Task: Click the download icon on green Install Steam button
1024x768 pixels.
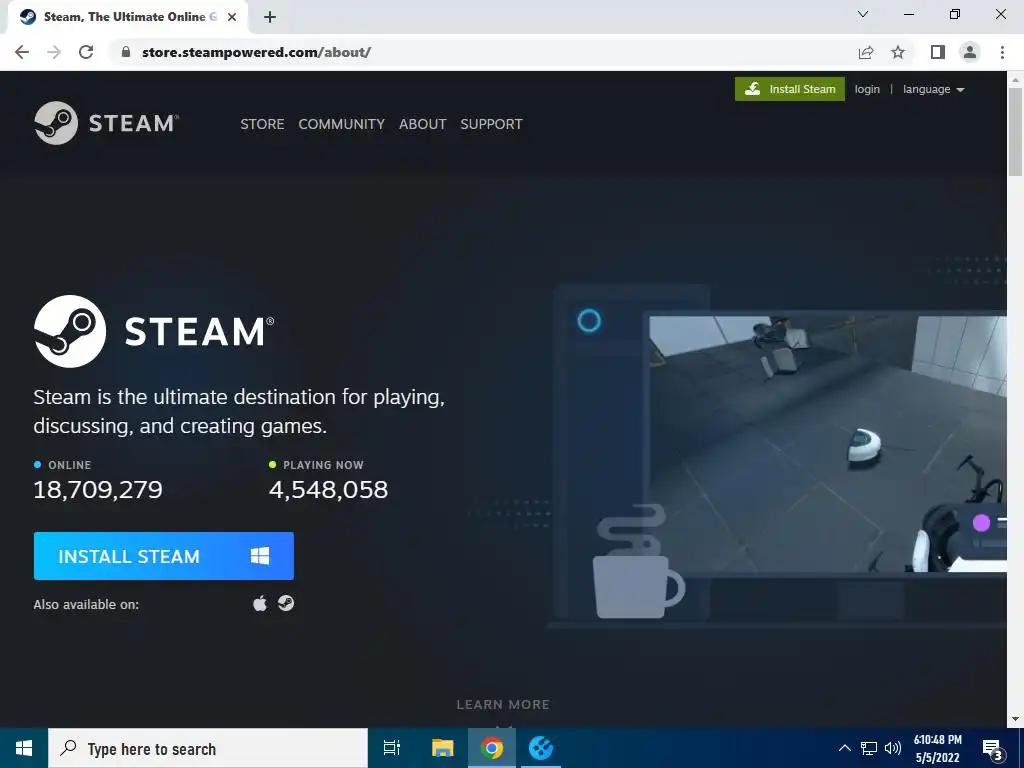Action: (x=752, y=89)
